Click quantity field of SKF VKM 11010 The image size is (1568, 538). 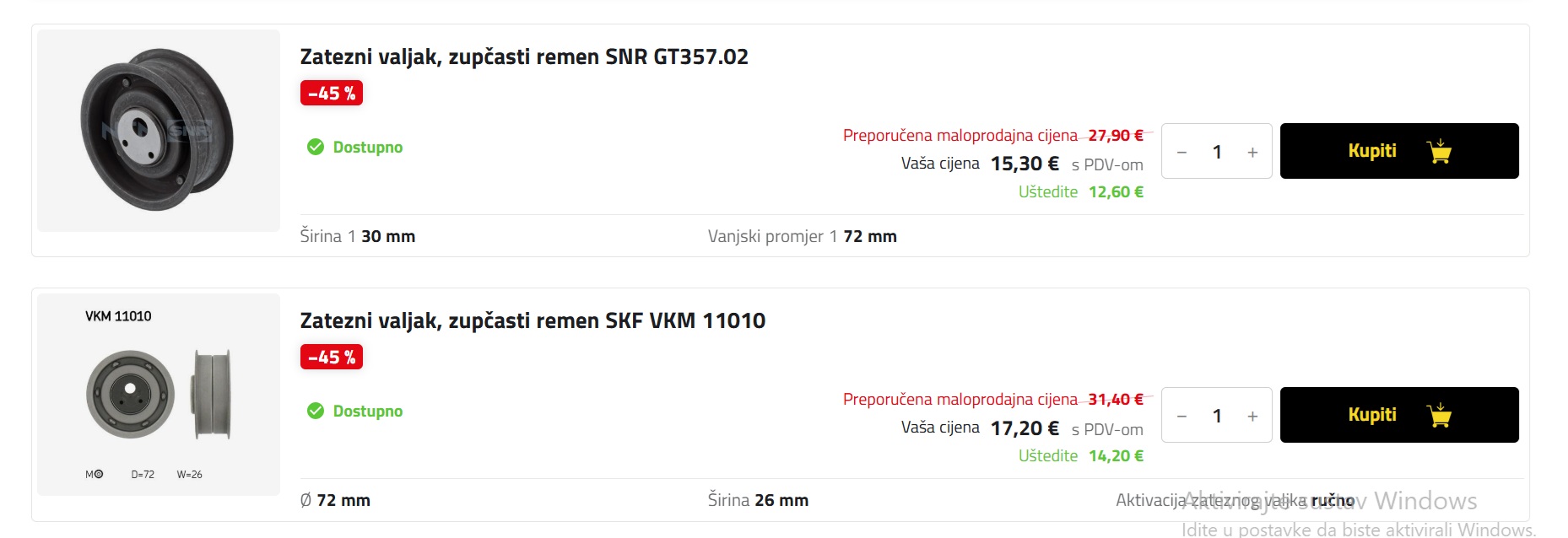point(1217,416)
